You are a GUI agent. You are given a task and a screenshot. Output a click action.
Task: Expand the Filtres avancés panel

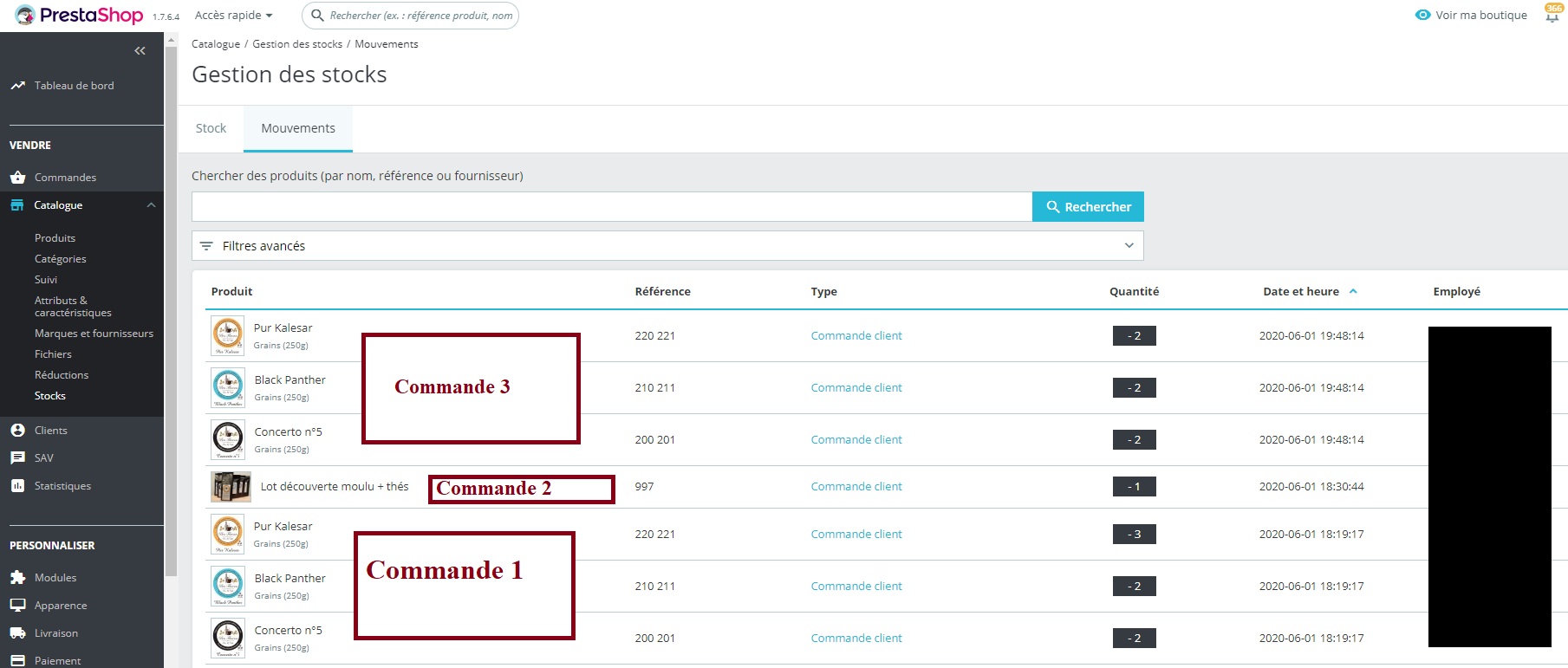pyautogui.click(x=667, y=246)
